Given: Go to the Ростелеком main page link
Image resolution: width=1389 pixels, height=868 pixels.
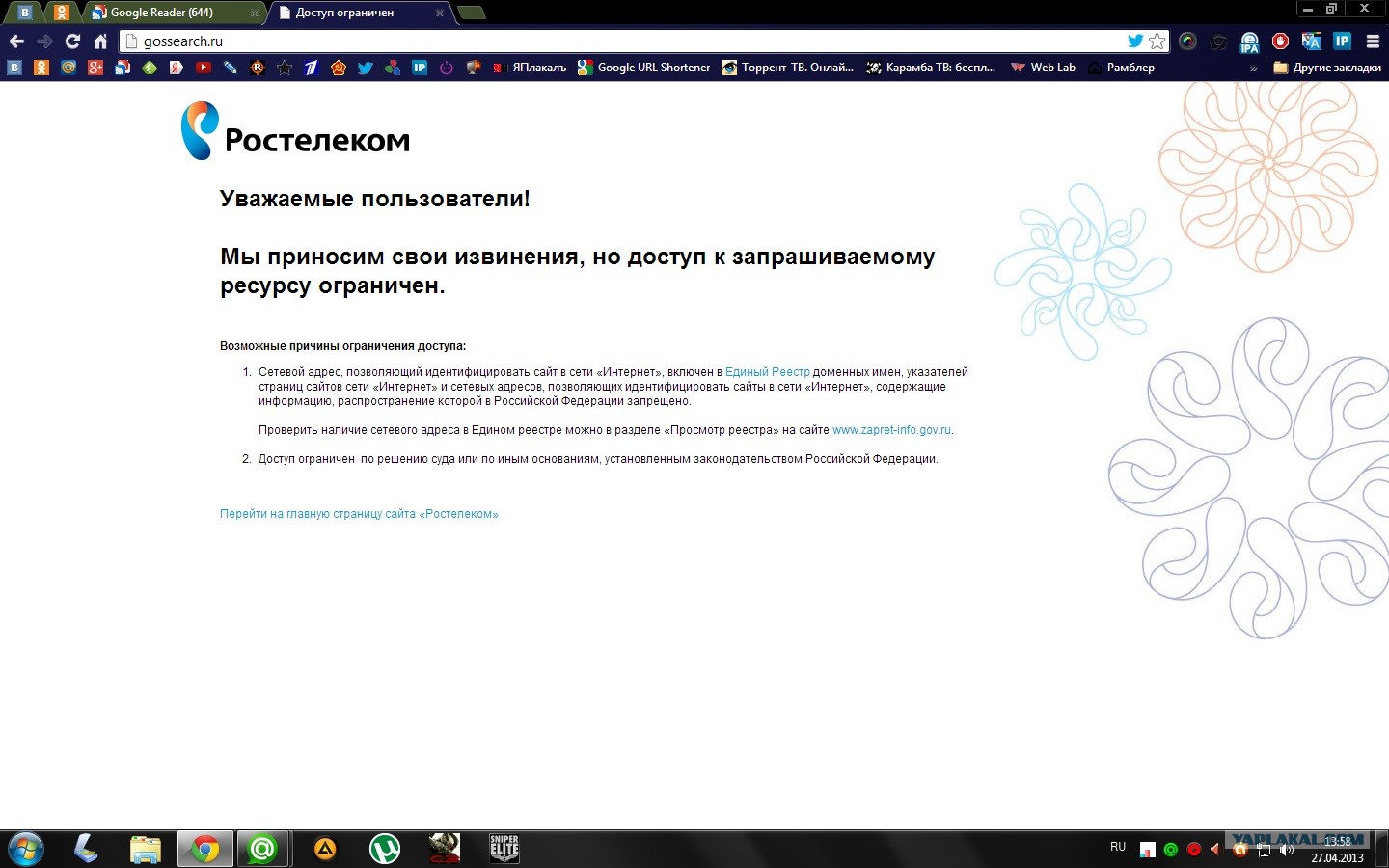Looking at the screenshot, I should pyautogui.click(x=359, y=514).
